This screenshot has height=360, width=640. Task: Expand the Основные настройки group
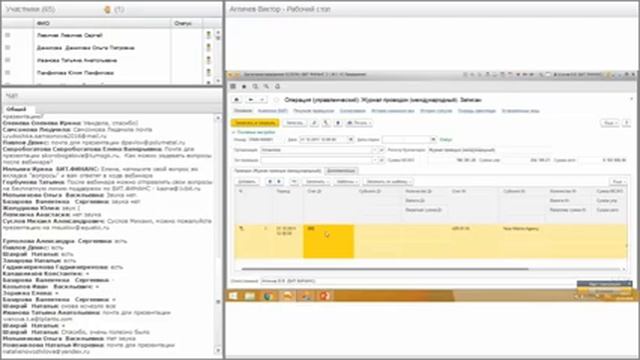pyautogui.click(x=253, y=132)
